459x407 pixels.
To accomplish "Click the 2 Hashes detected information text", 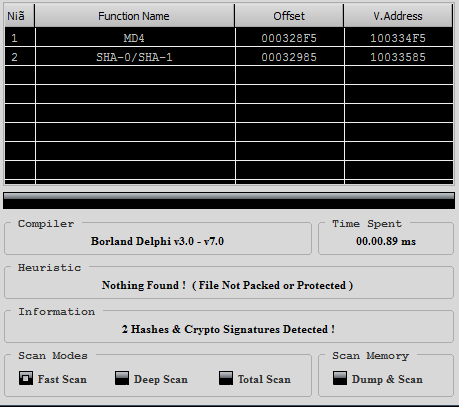I will [x=228, y=329].
